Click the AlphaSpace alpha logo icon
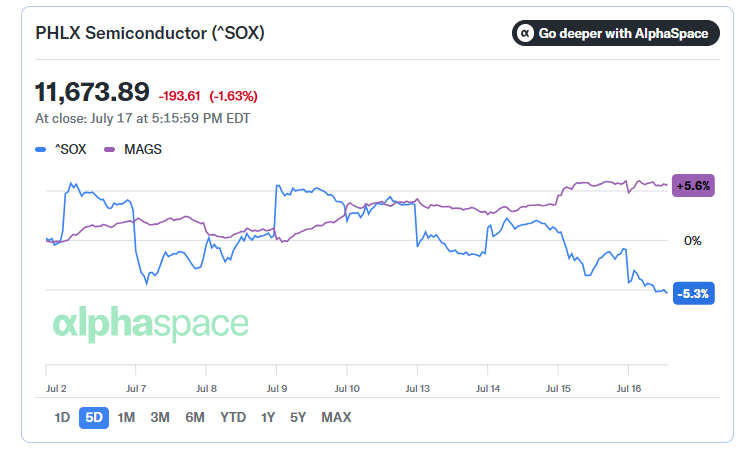The image size is (756, 468). (x=525, y=33)
